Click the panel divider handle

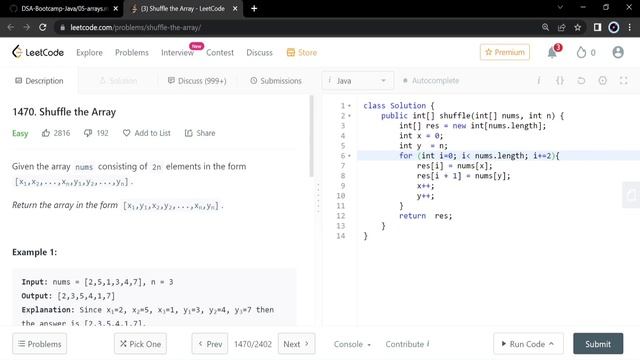point(318,198)
